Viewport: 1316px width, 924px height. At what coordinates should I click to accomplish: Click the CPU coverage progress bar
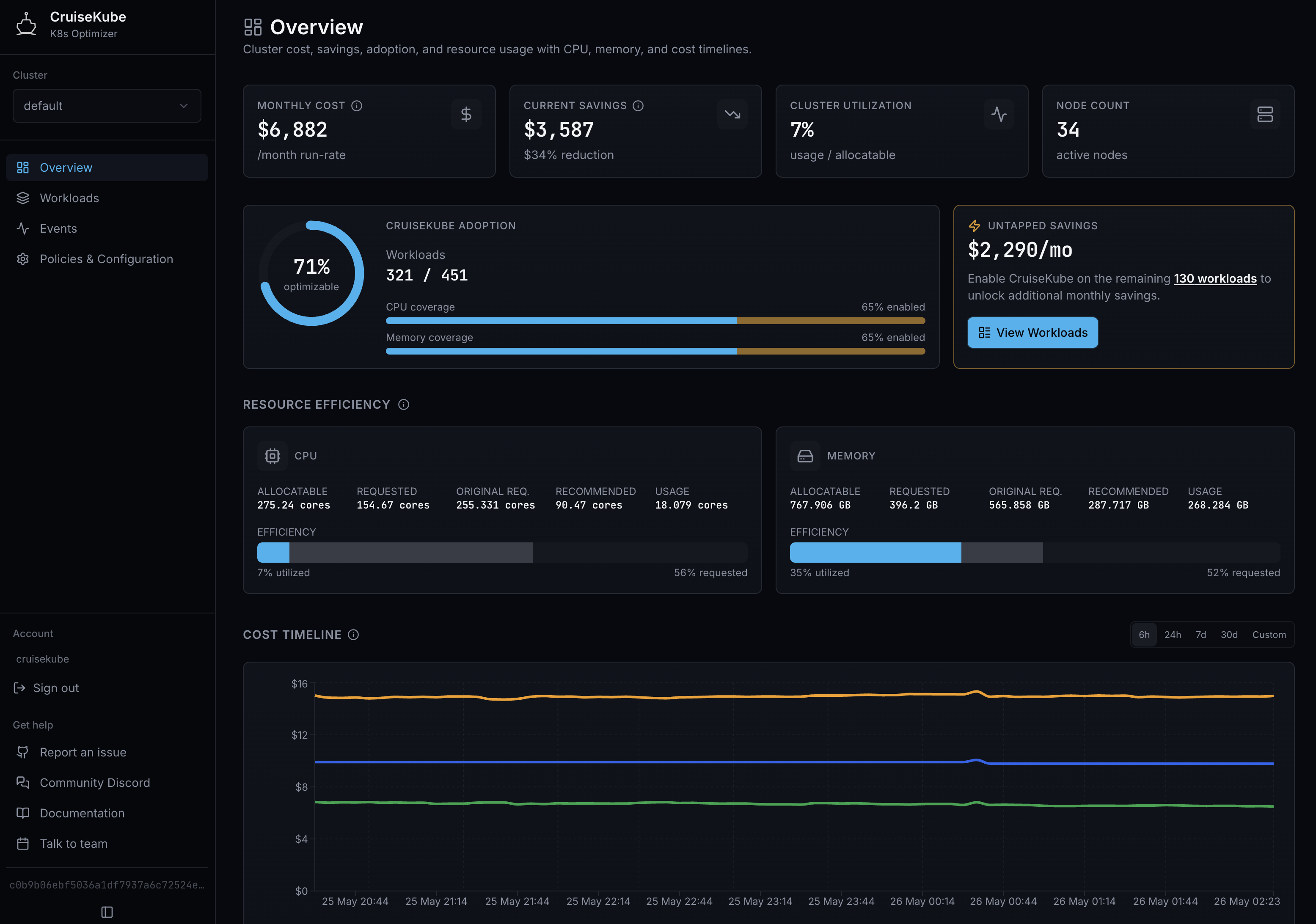pyautogui.click(x=655, y=321)
